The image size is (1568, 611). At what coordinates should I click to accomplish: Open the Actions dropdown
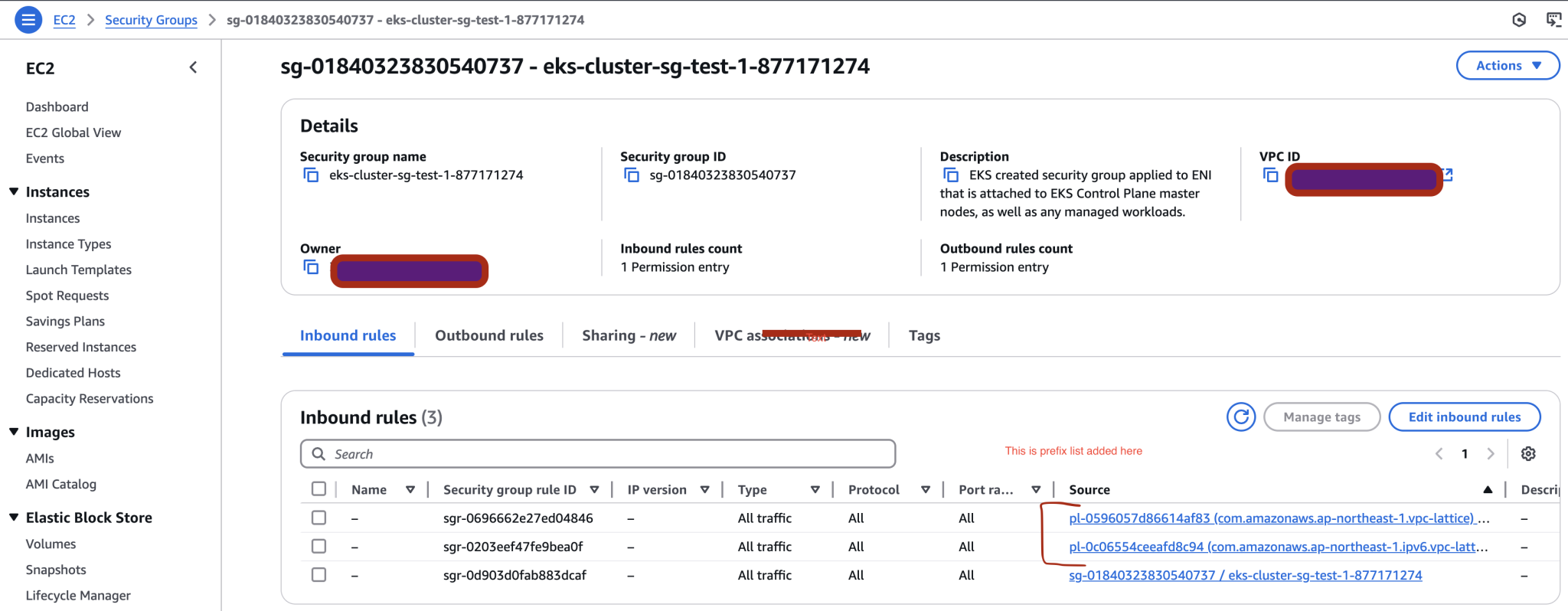click(x=1508, y=66)
